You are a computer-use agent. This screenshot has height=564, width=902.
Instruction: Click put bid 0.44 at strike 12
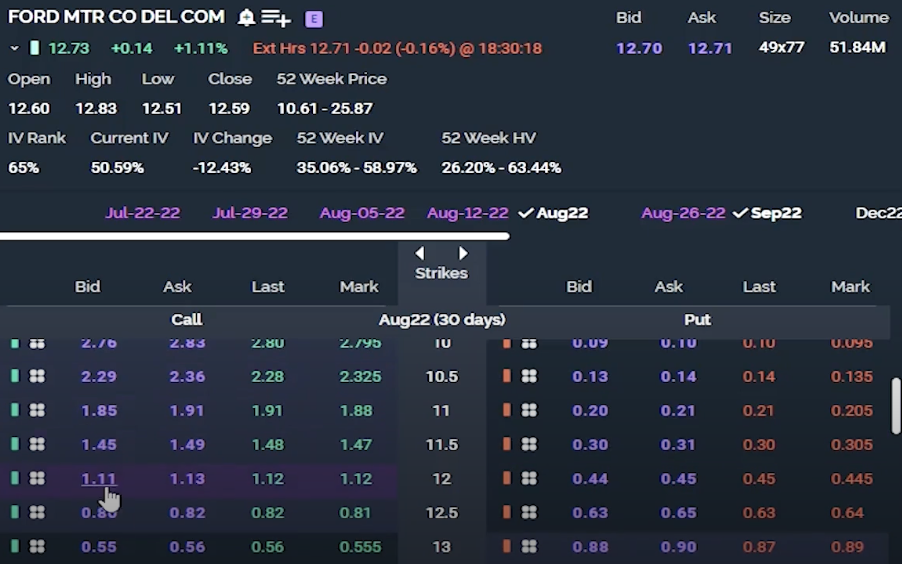pyautogui.click(x=590, y=479)
